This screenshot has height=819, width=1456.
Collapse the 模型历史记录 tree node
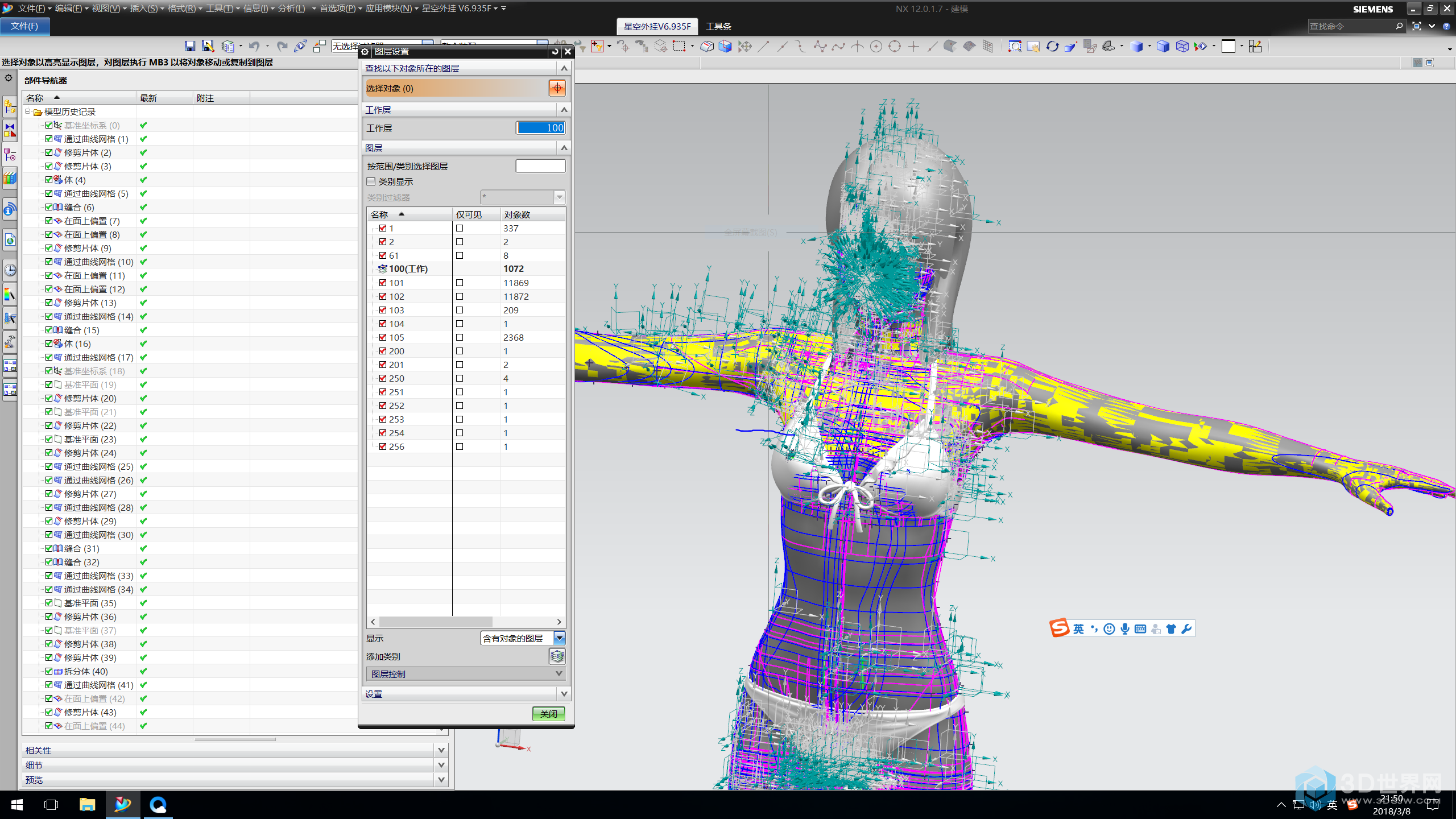click(x=27, y=111)
